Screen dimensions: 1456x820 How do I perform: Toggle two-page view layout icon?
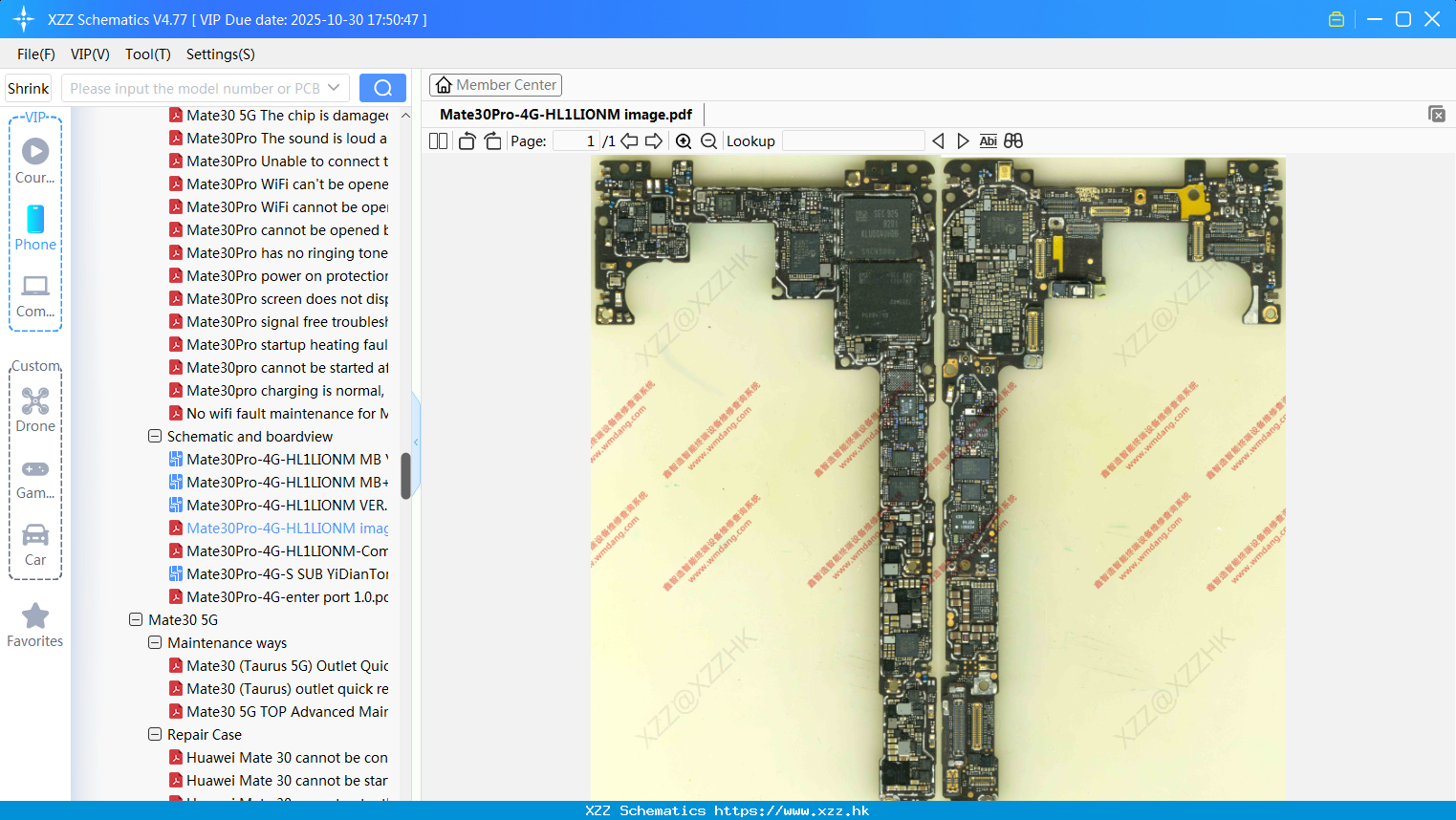[438, 140]
